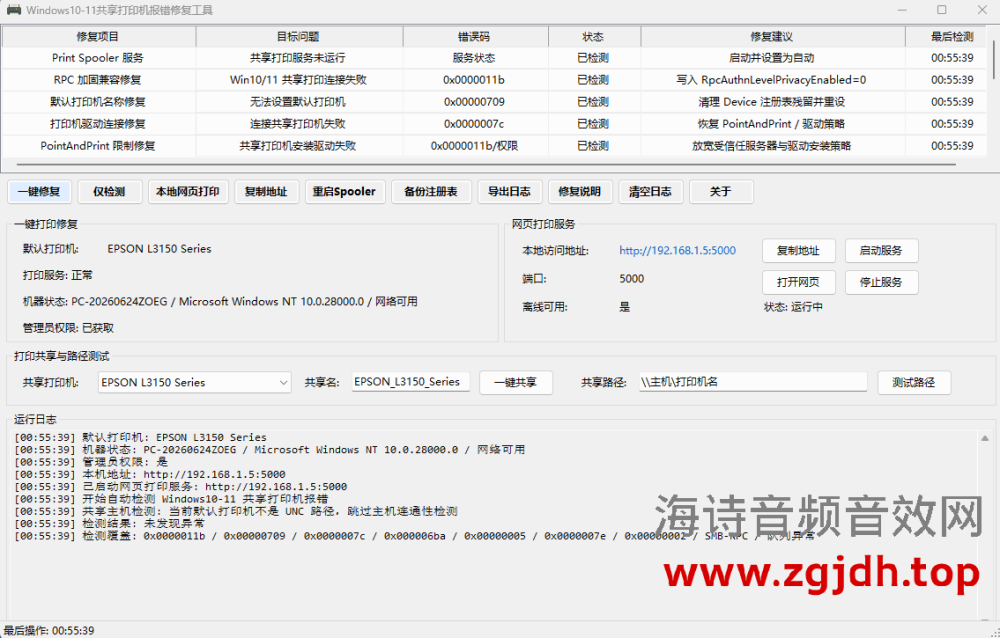Viewport: 1000px width, 638px height.
Task: Select the 打印机驱动连接修复 row
Action: click(x=494, y=124)
